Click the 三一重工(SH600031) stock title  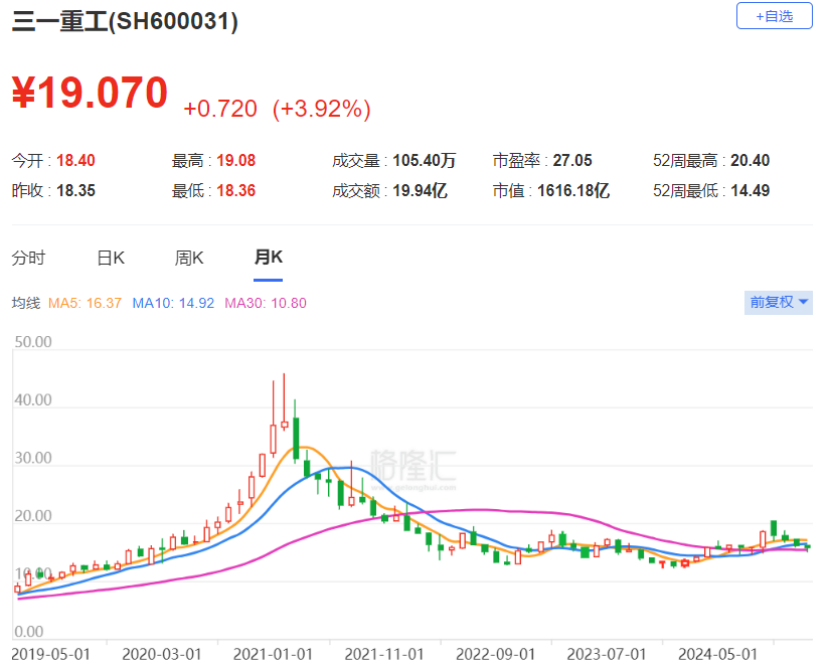125,21
